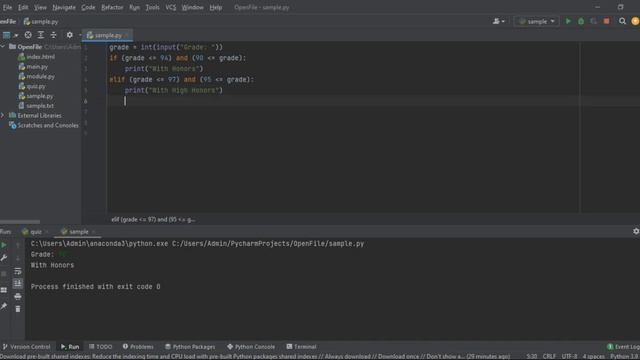Open the Python Packages tool window

(x=190, y=347)
